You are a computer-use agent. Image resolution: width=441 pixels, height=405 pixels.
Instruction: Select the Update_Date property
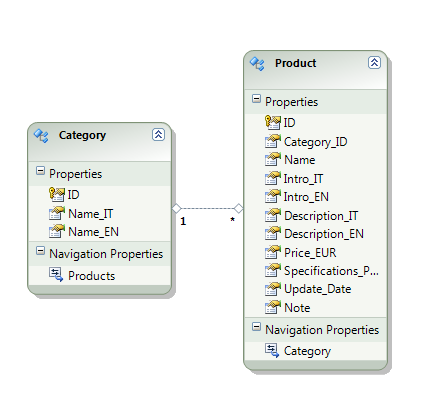click(x=316, y=289)
